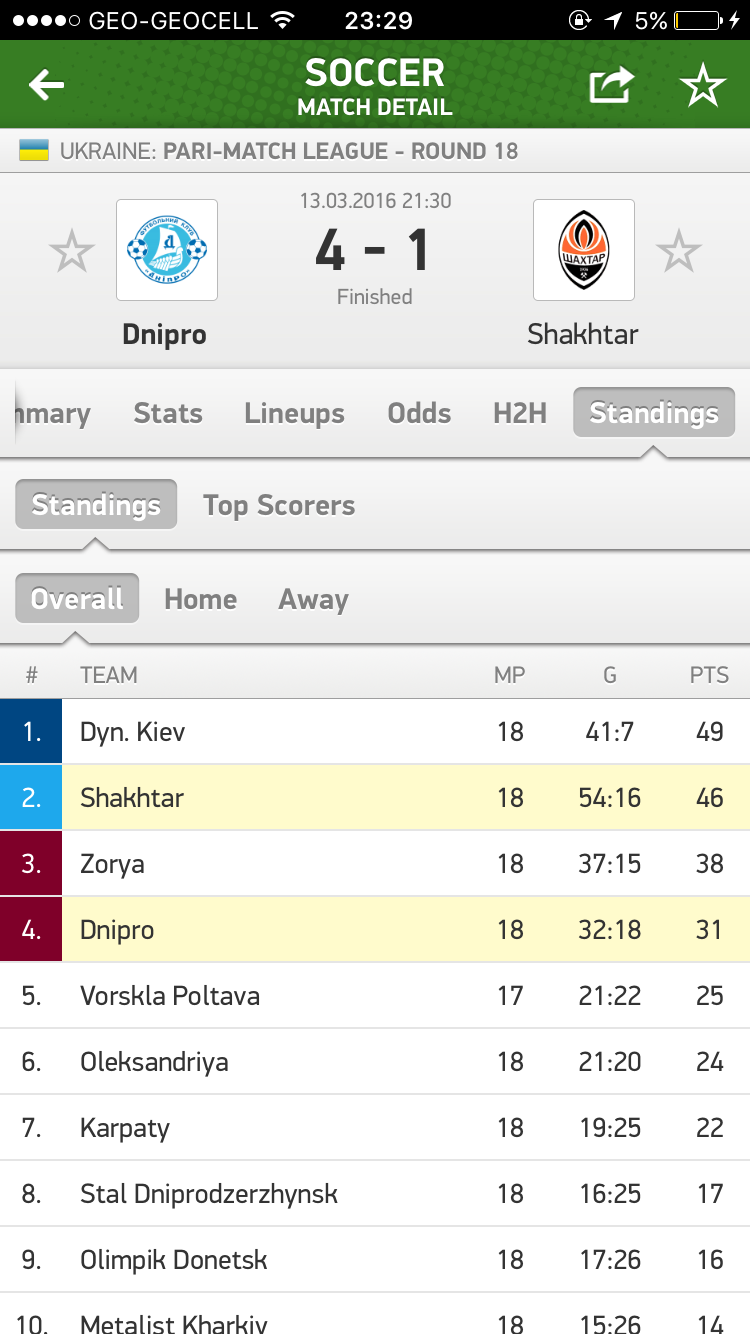Switch to the Lineups tab
This screenshot has width=750, height=1334.
pyautogui.click(x=294, y=414)
